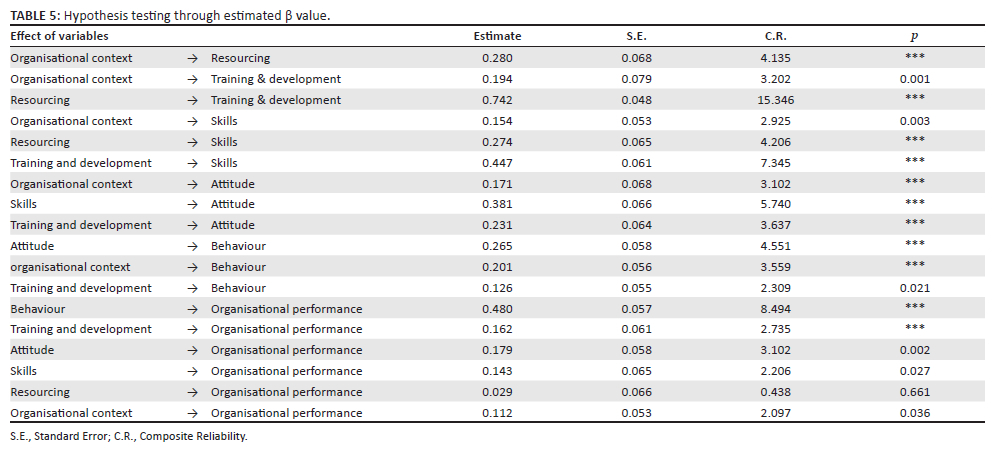This screenshot has height=451, width=1001.
Task: Click the C.R. value 8.494
Action: pos(775,309)
